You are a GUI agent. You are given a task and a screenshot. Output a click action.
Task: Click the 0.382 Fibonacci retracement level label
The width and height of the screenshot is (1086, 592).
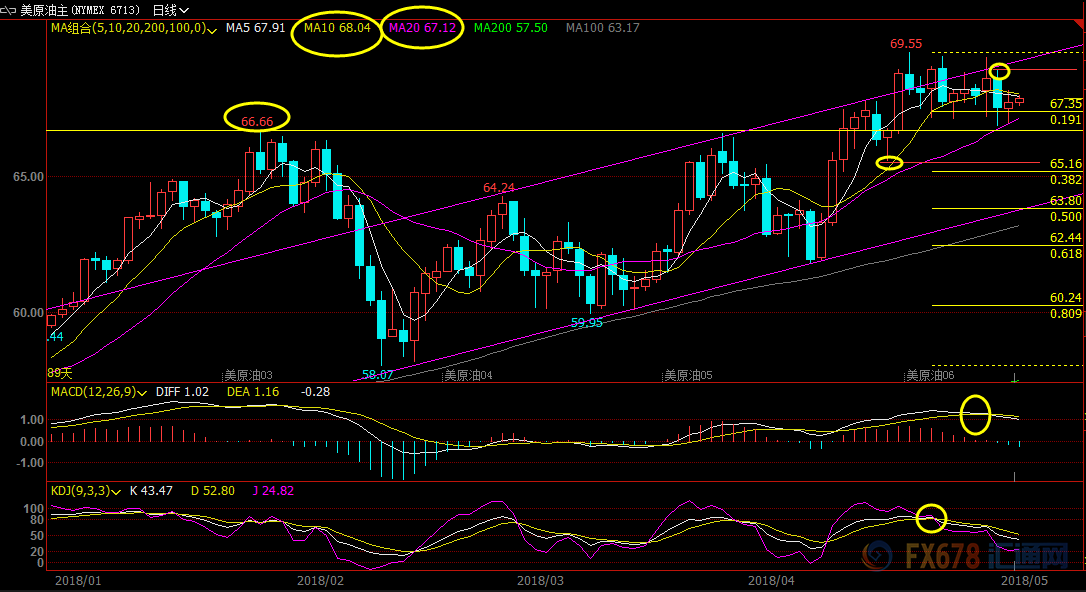(x=1065, y=180)
